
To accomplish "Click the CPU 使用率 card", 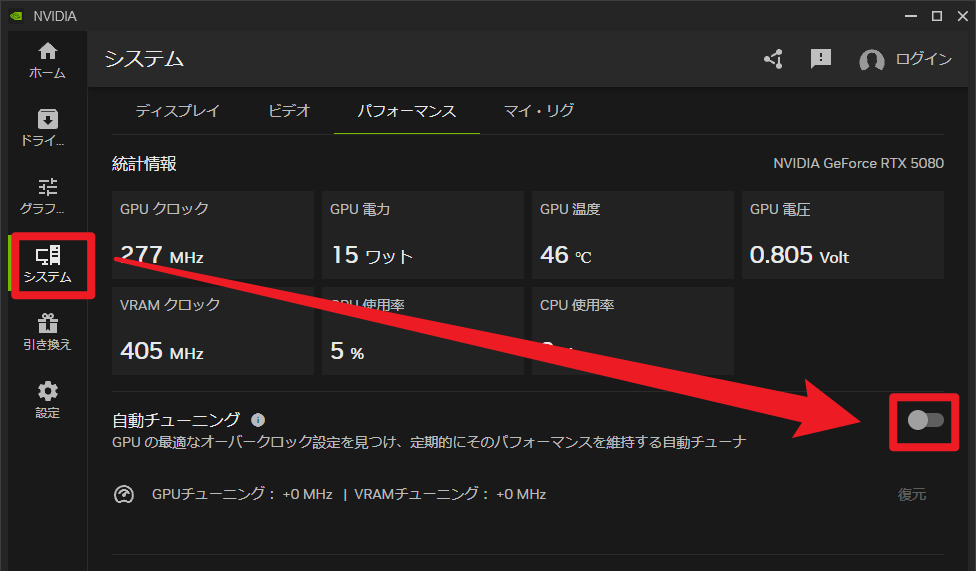I will [632, 331].
